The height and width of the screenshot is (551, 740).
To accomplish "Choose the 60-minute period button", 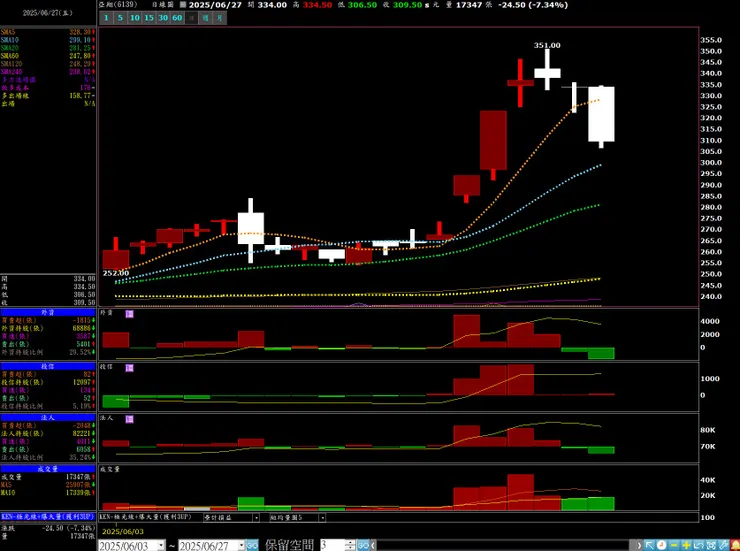I will click(x=177, y=18).
